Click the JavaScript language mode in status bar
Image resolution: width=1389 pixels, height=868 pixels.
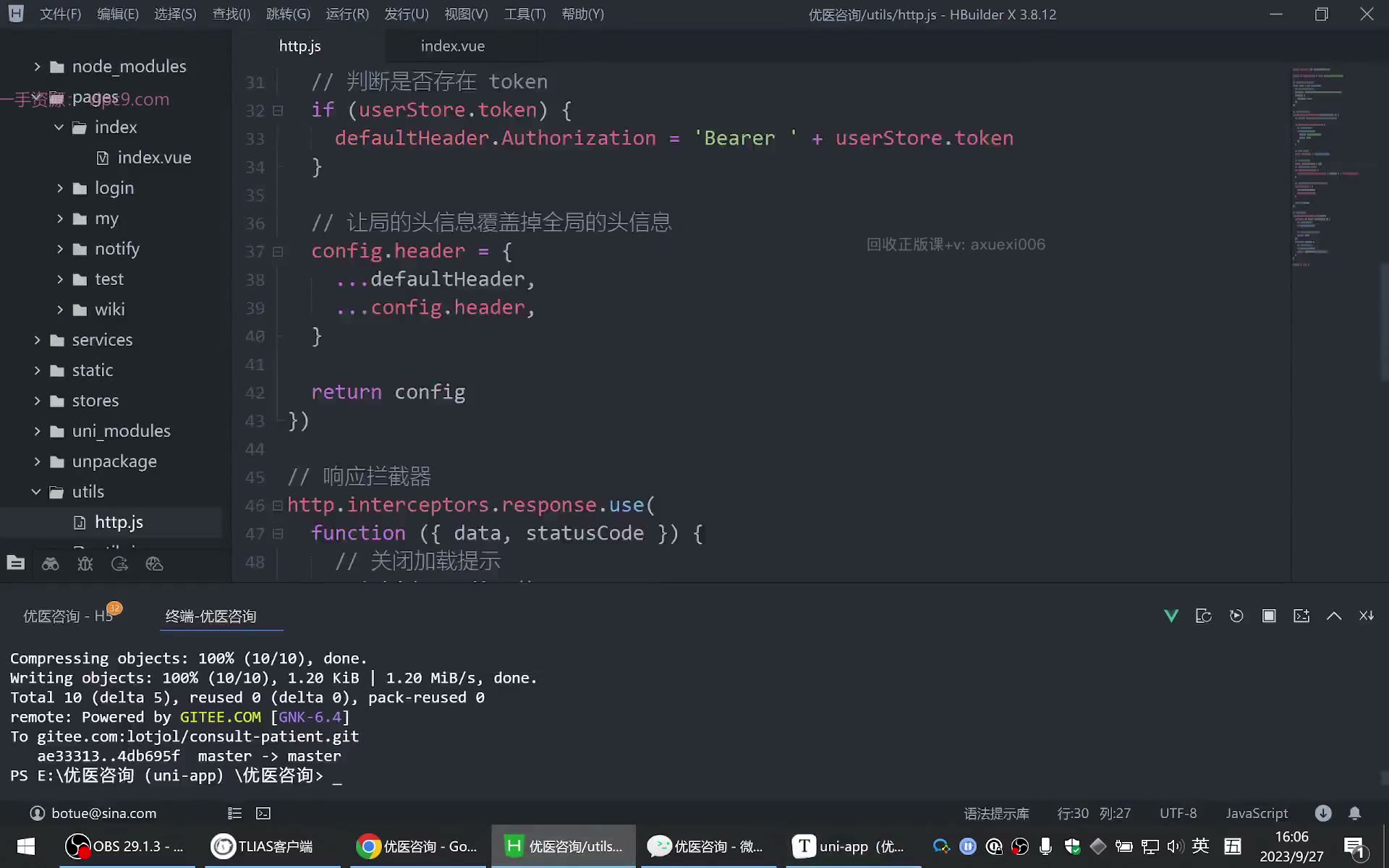[x=1257, y=813]
